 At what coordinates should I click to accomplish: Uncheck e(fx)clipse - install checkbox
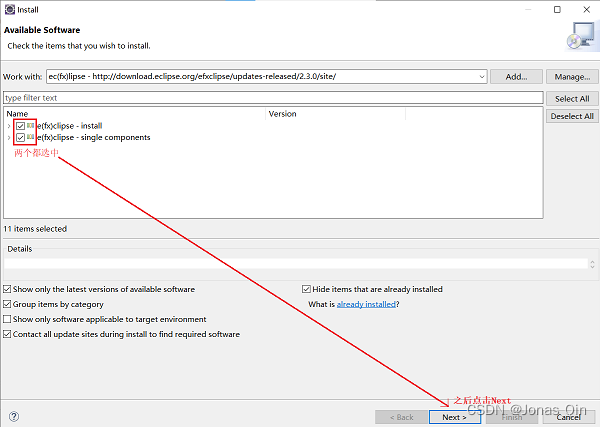coord(20,126)
